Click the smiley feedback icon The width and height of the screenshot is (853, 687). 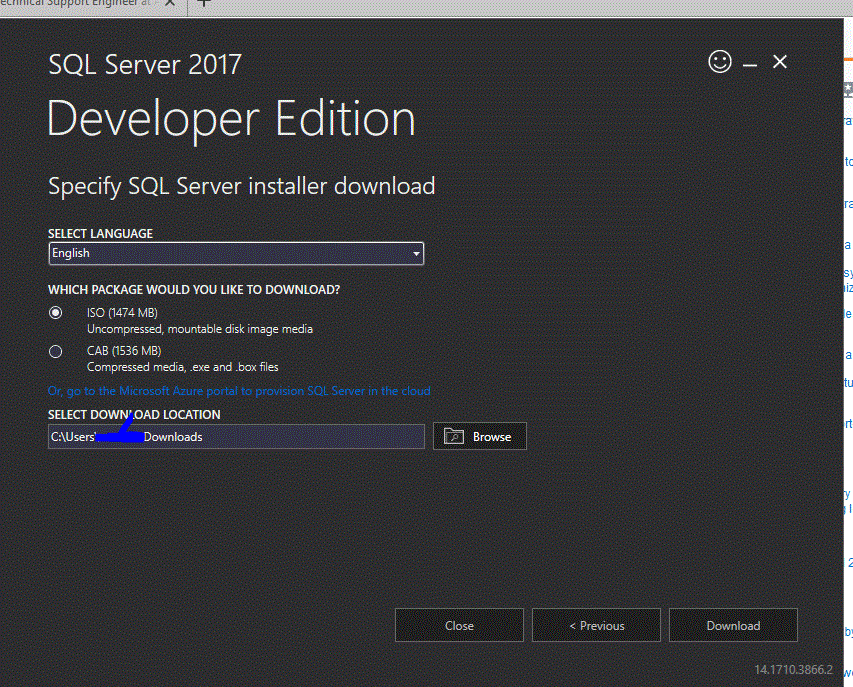point(720,61)
